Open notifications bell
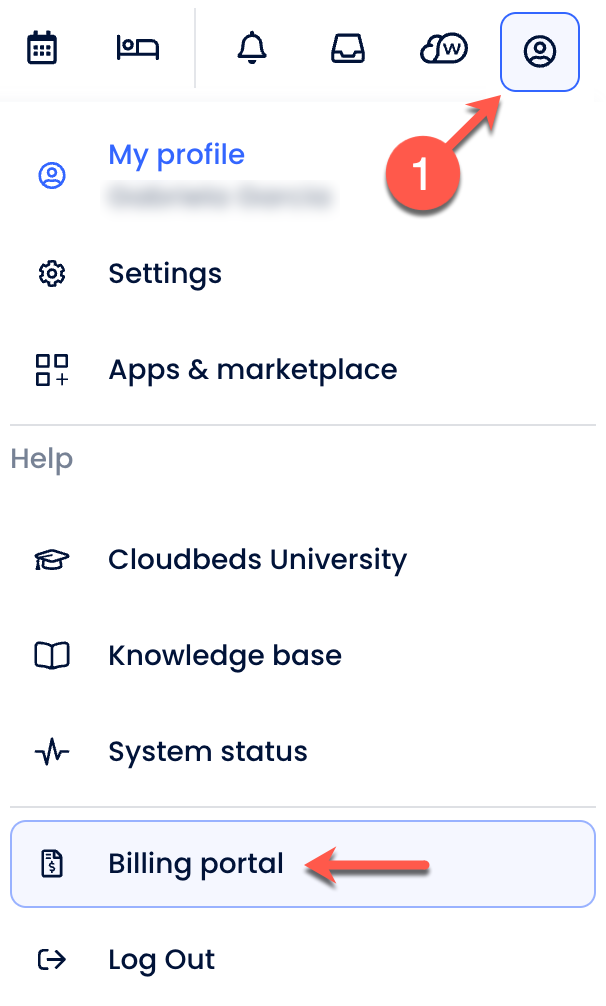The width and height of the screenshot is (606, 1006). tap(252, 48)
